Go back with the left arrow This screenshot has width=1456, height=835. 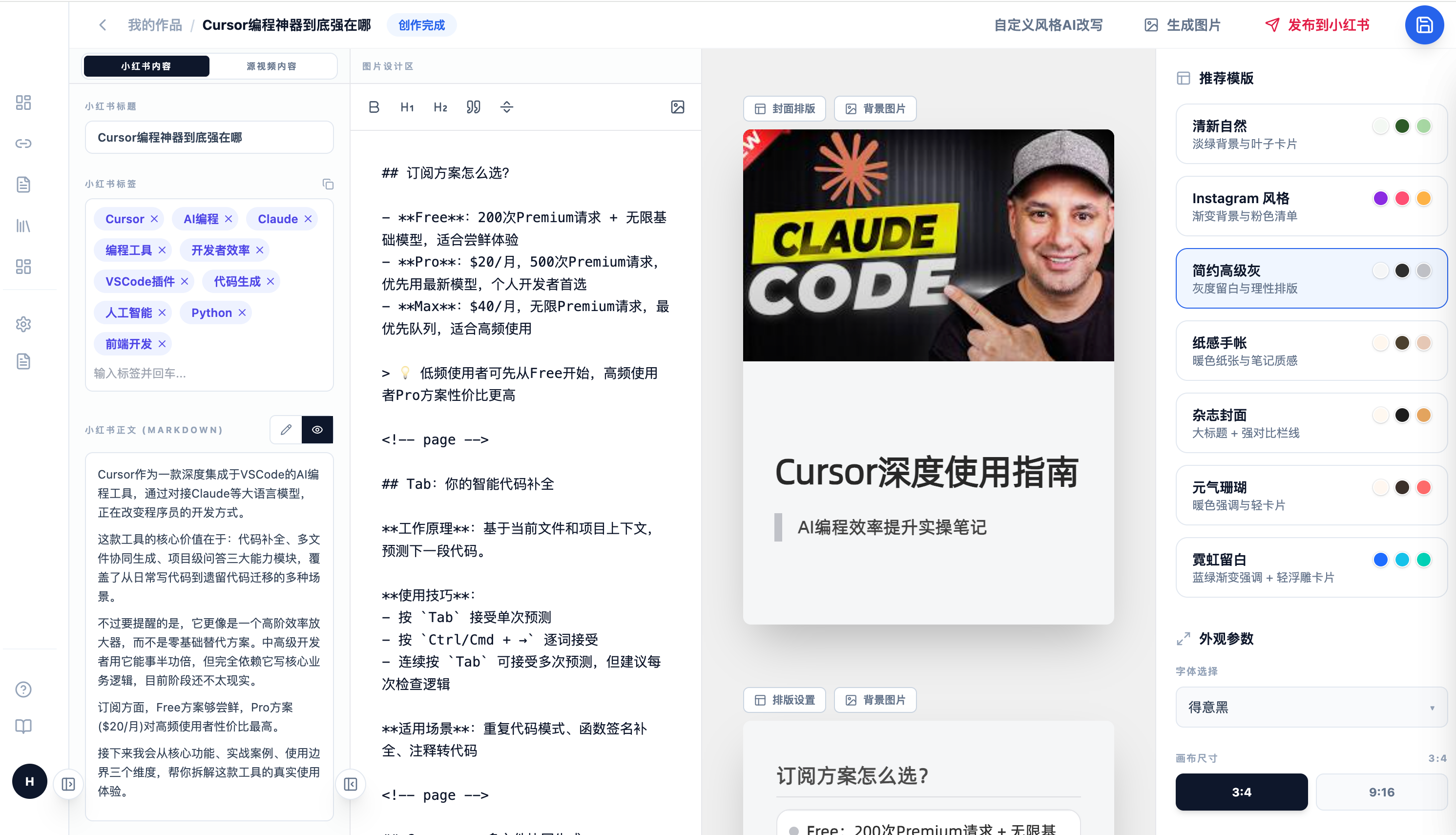[103, 25]
